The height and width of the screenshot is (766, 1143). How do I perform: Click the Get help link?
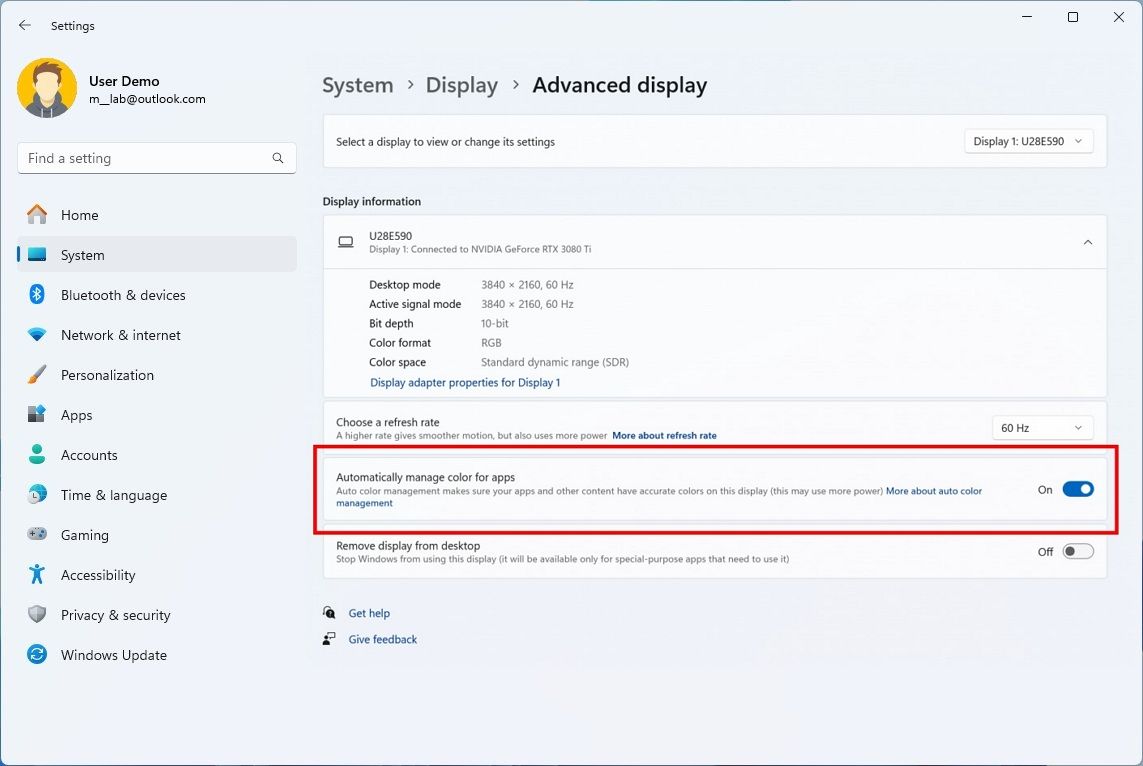click(369, 613)
